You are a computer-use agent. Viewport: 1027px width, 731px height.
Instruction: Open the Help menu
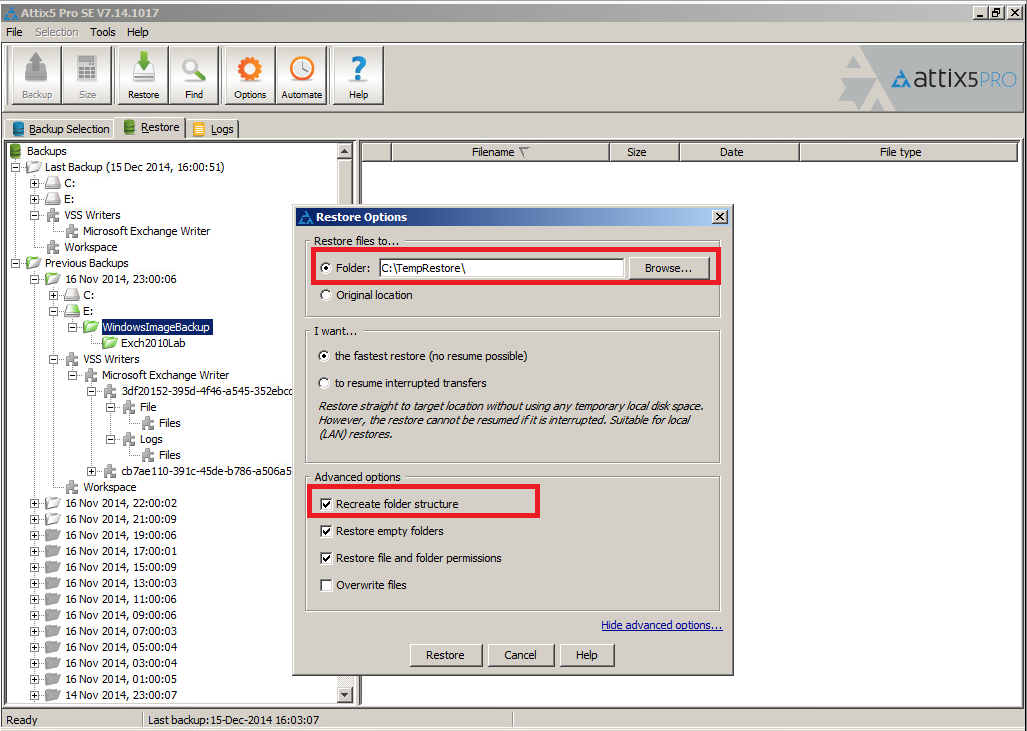pyautogui.click(x=138, y=32)
